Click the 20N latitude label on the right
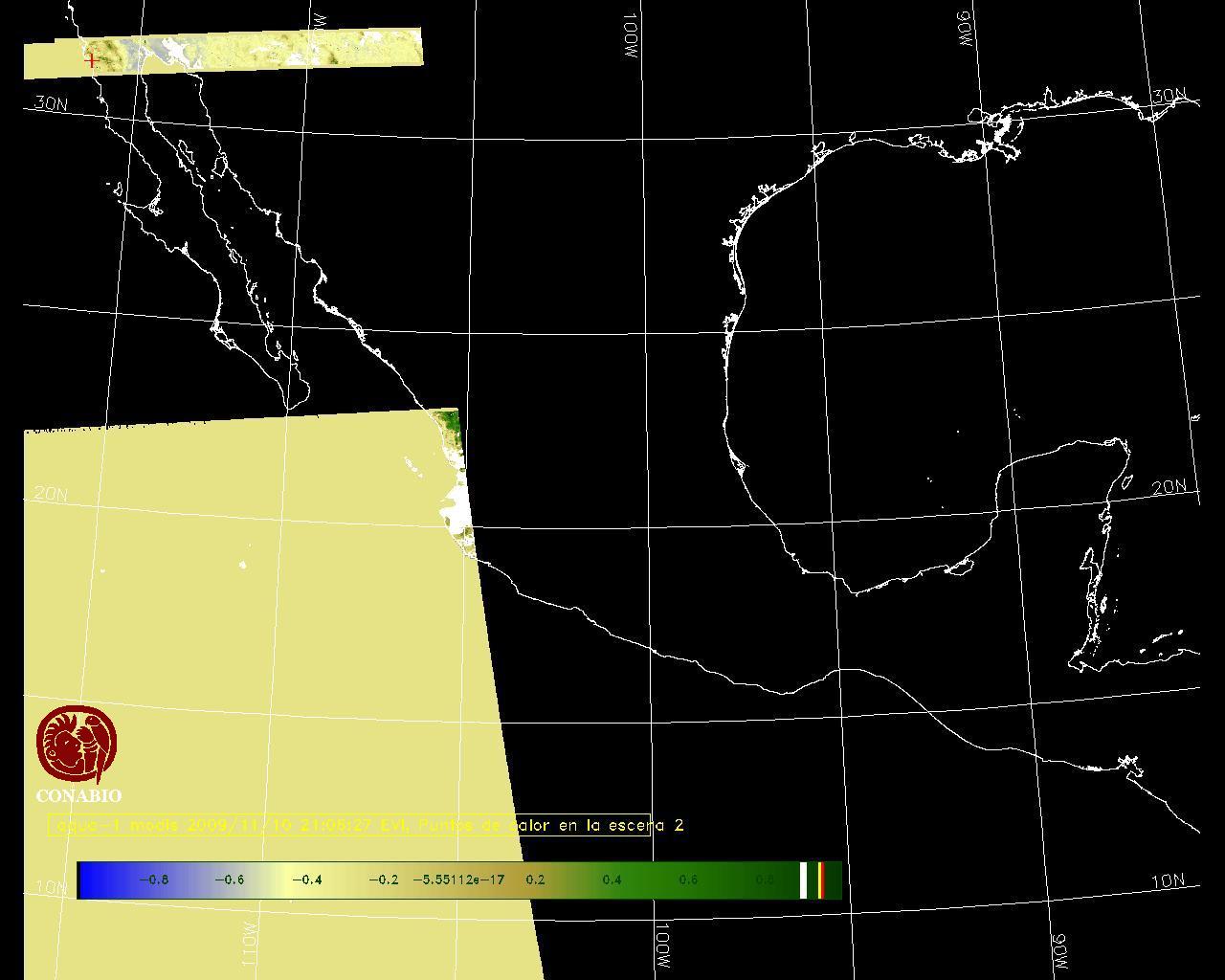Viewport: 1225px width, 980px height. [x=1169, y=487]
